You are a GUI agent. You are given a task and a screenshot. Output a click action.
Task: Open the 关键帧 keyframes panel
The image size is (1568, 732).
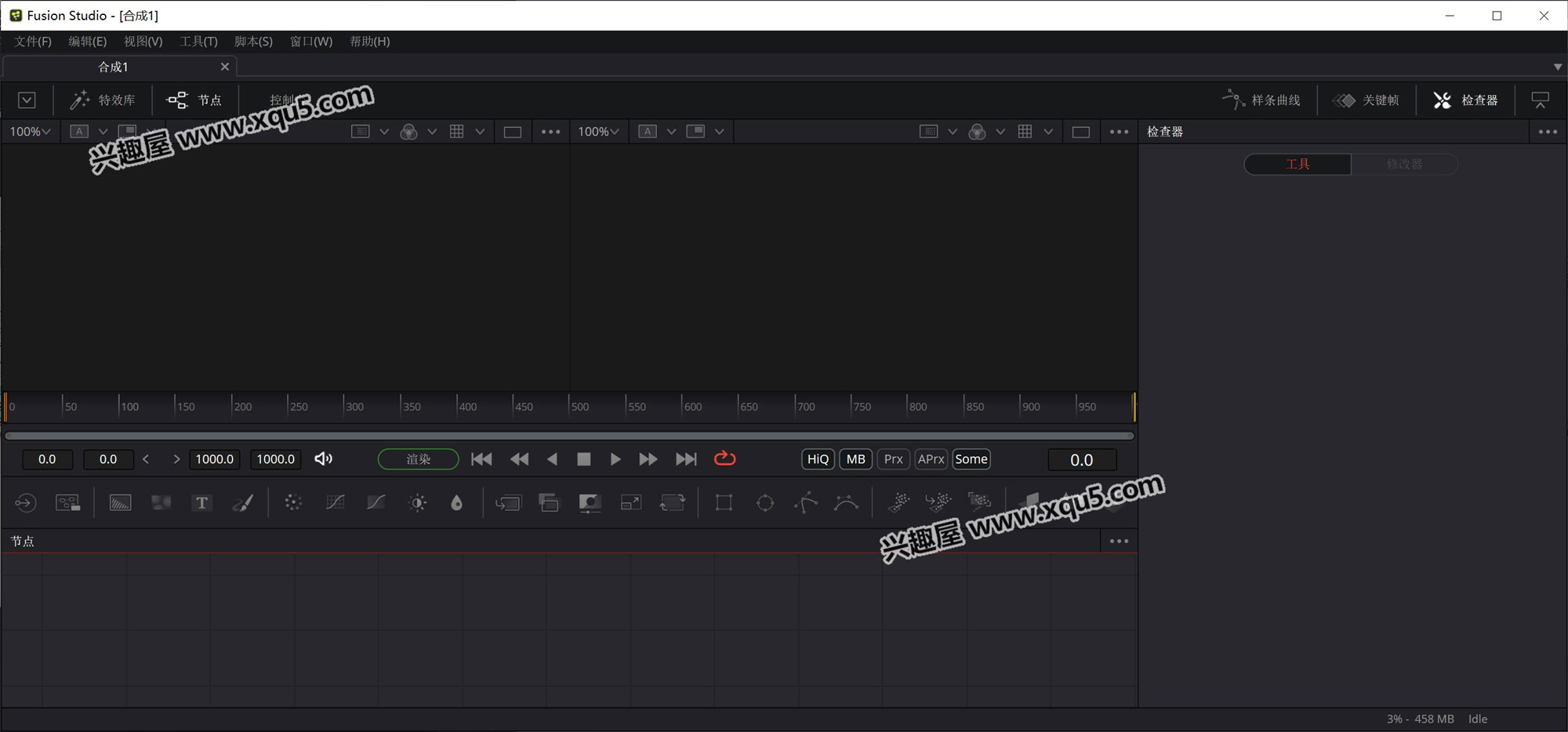click(x=1367, y=100)
